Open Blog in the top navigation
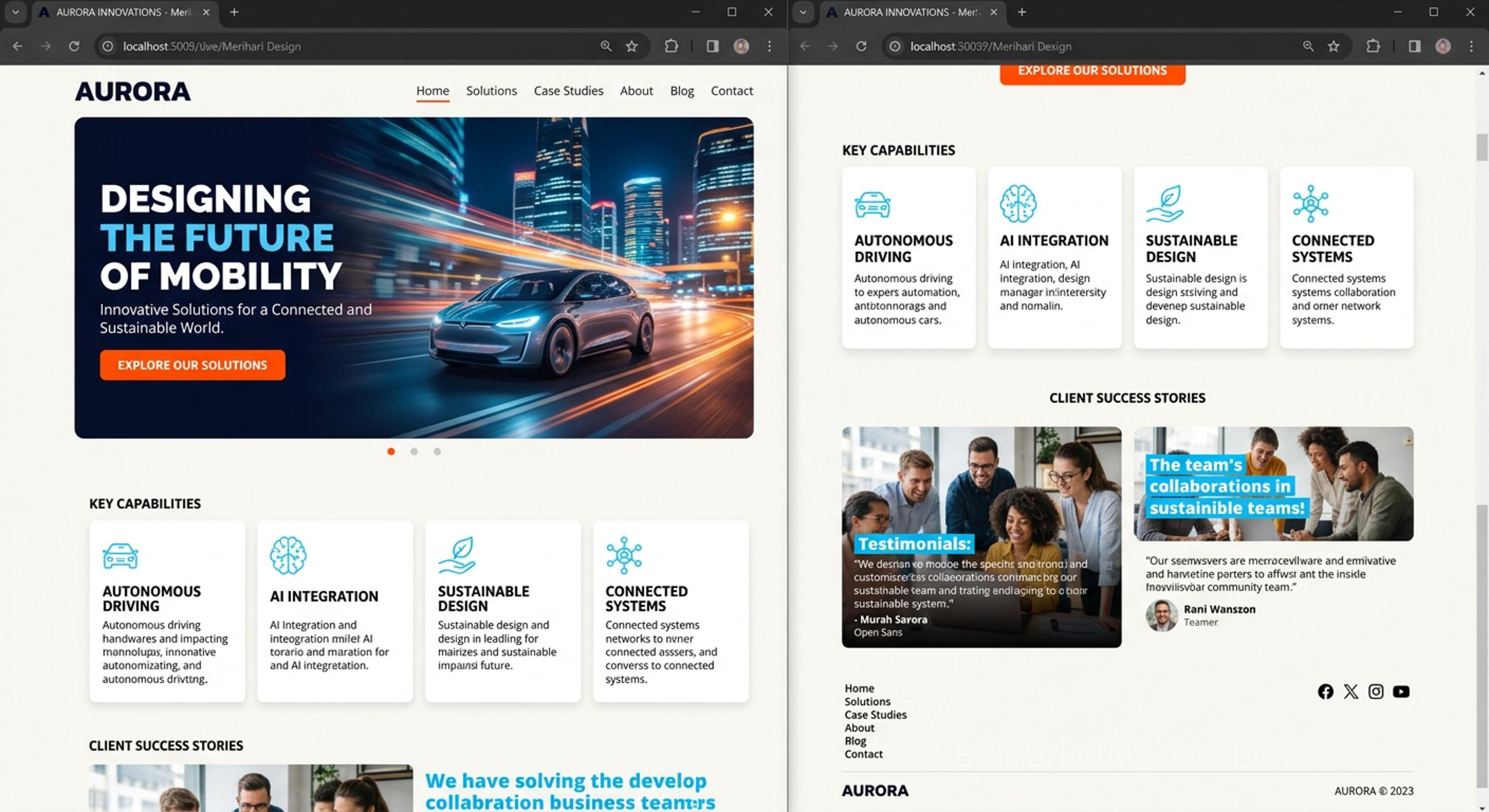The height and width of the screenshot is (812, 1489). pyautogui.click(x=682, y=91)
